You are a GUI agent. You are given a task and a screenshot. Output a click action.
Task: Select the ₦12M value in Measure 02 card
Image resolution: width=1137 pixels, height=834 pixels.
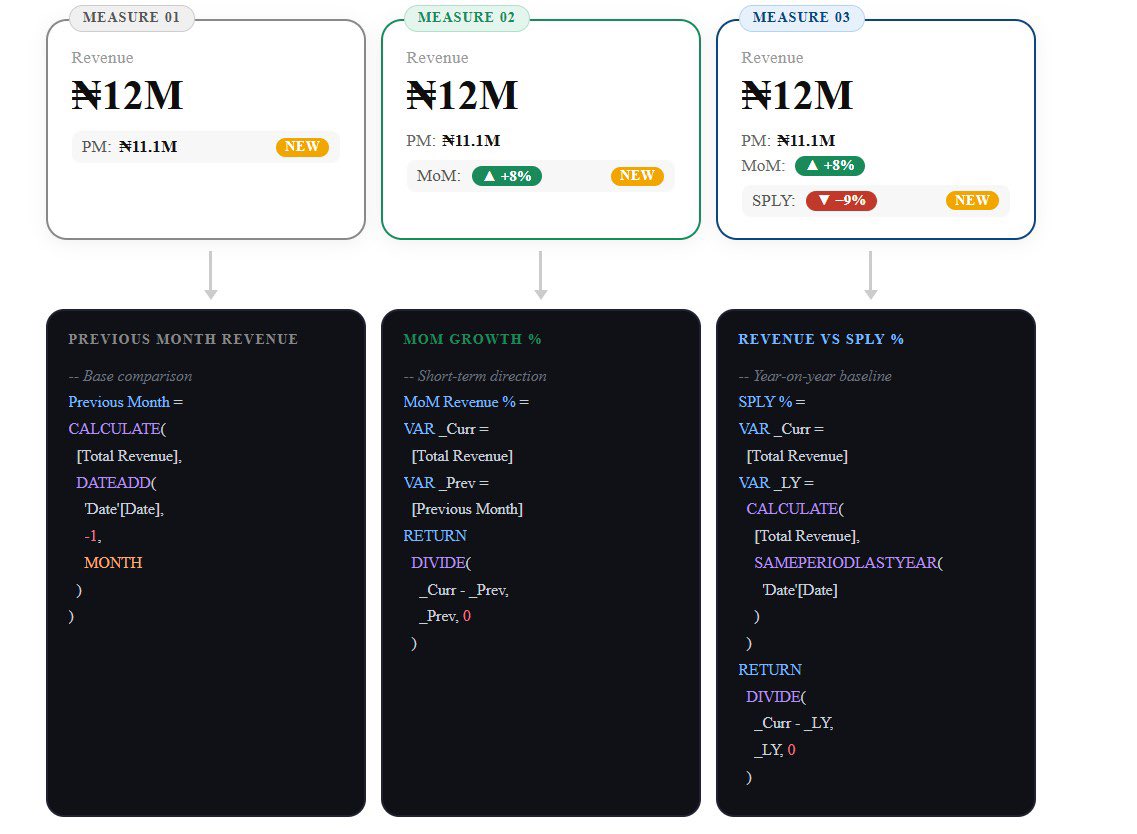pyautogui.click(x=462, y=95)
